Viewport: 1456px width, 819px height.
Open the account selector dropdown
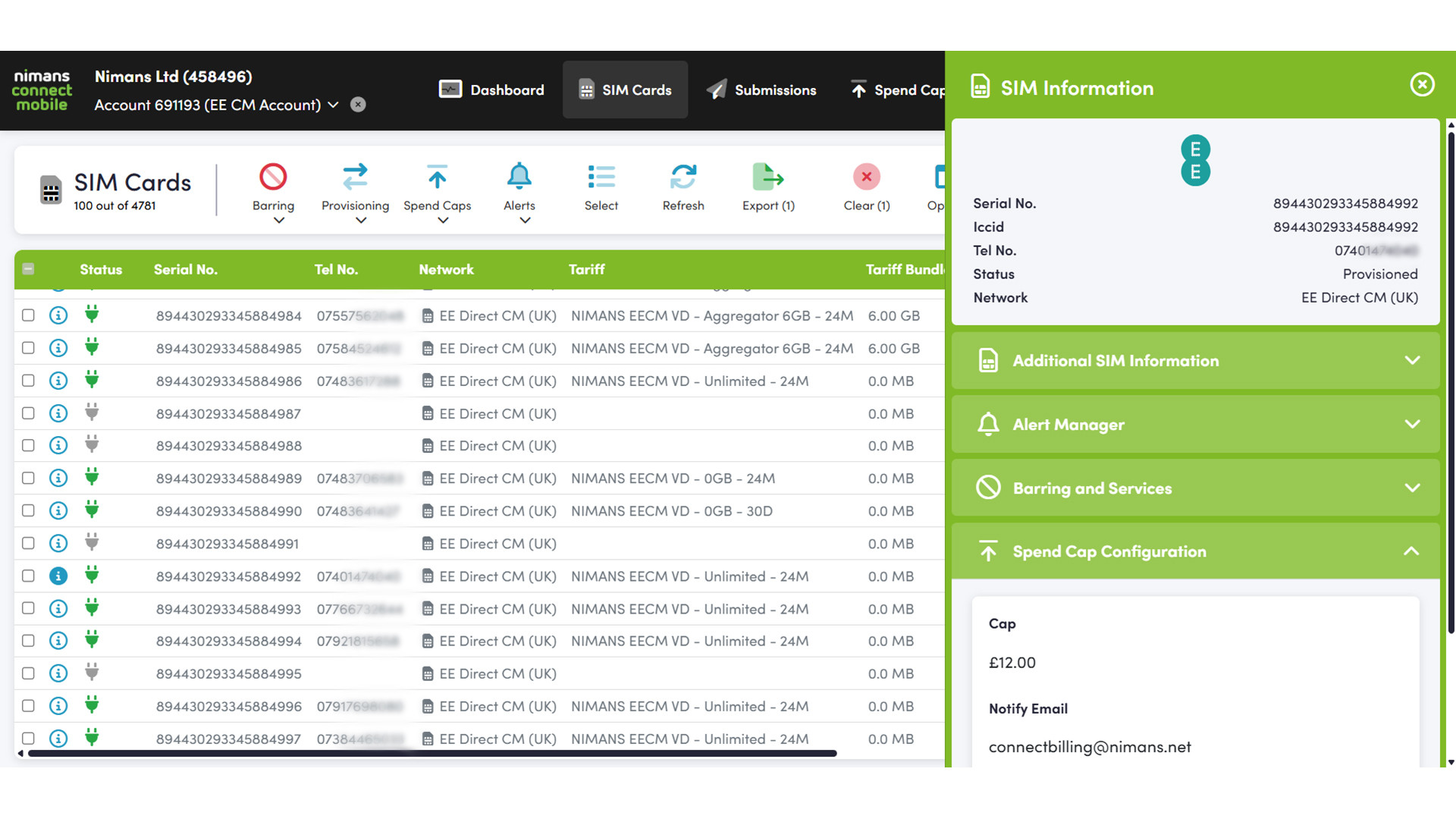217,105
